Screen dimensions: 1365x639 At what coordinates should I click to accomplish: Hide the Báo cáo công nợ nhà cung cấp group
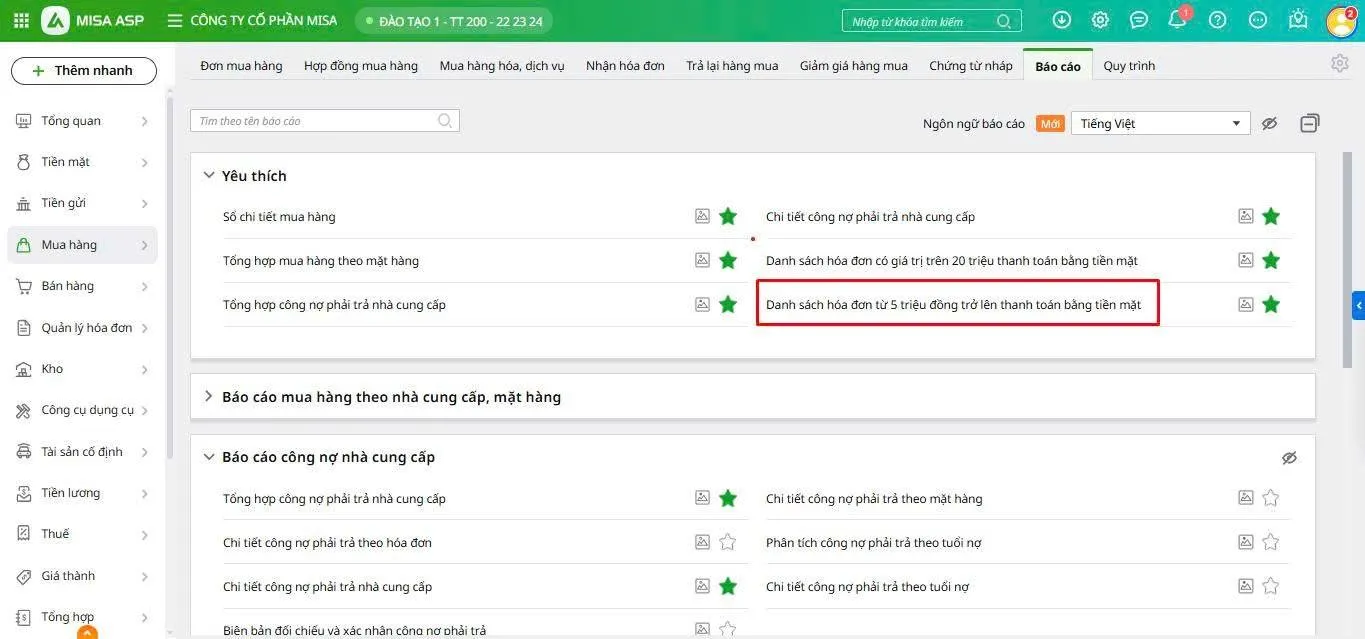point(1289,457)
